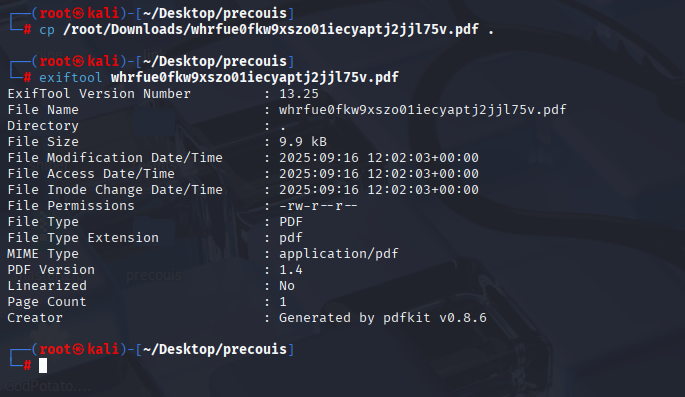Click the Page Count value 1
Screen dimensions: 685x397
[283, 302]
